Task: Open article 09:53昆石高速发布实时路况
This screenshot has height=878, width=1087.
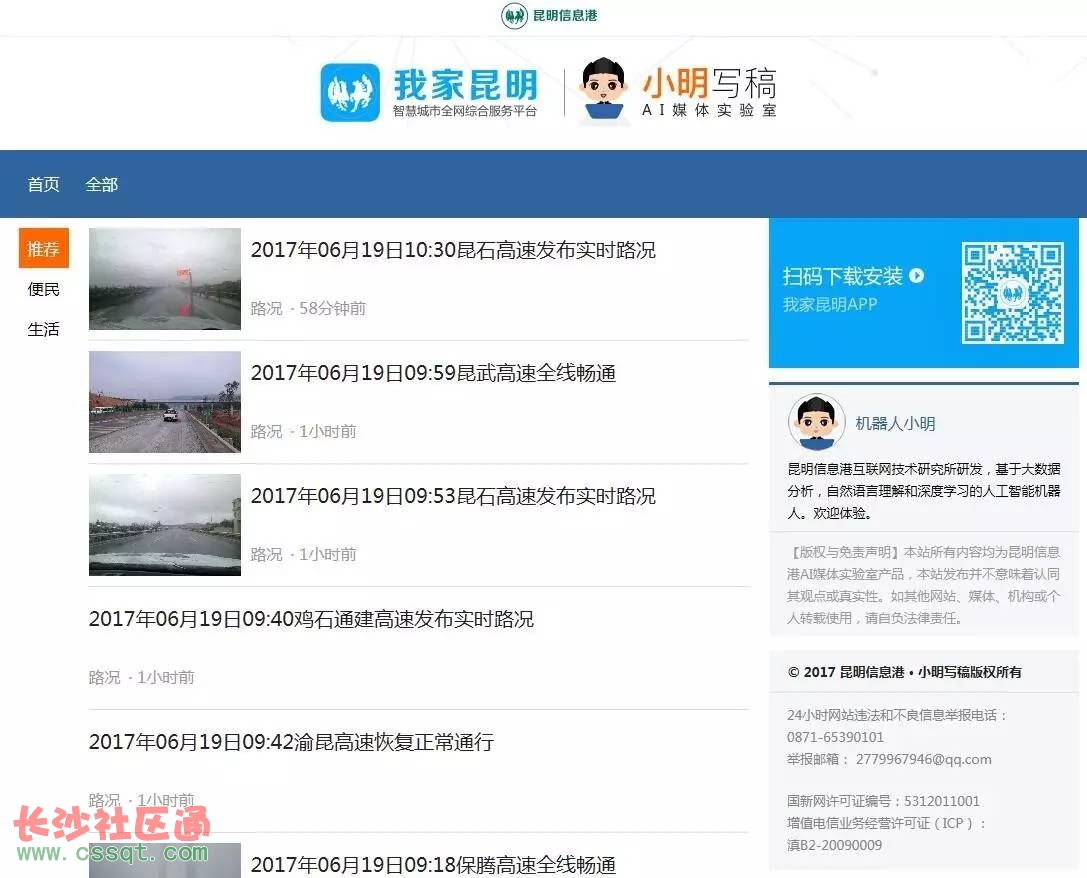Action: [453, 496]
